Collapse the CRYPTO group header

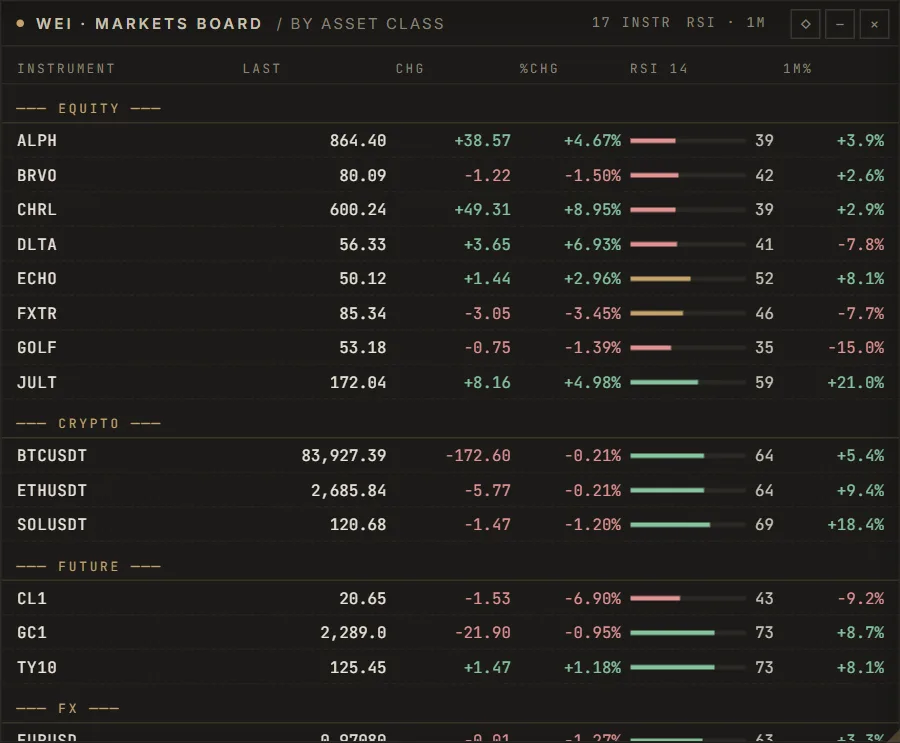88,424
